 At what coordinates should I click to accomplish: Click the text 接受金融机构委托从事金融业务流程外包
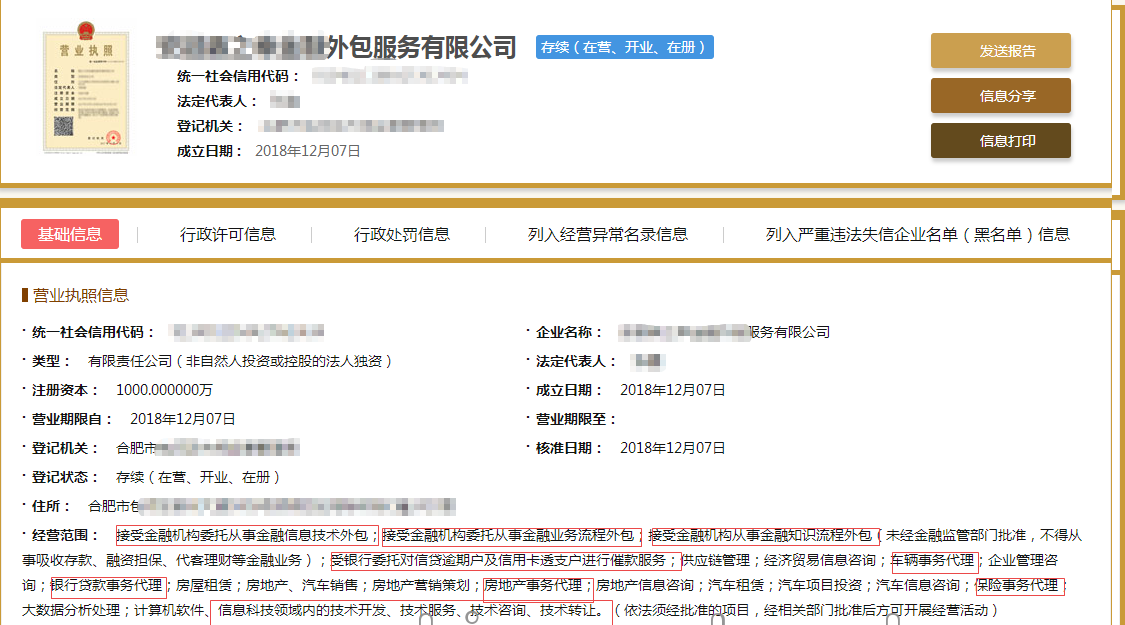(508, 535)
